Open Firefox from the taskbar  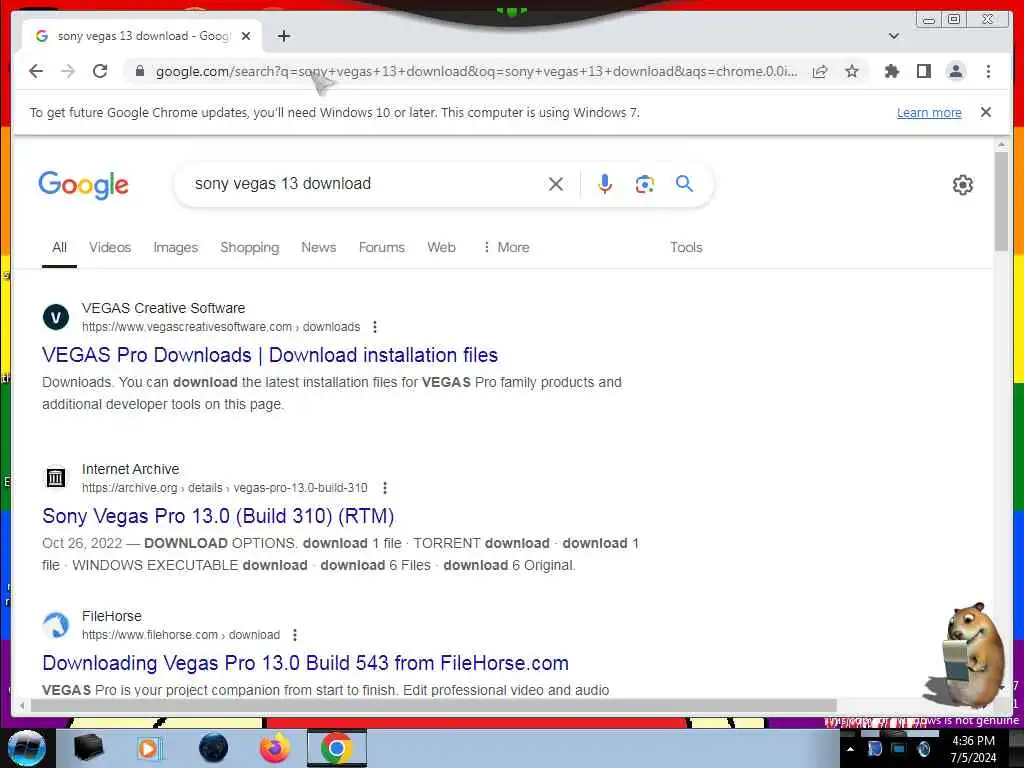(275, 748)
